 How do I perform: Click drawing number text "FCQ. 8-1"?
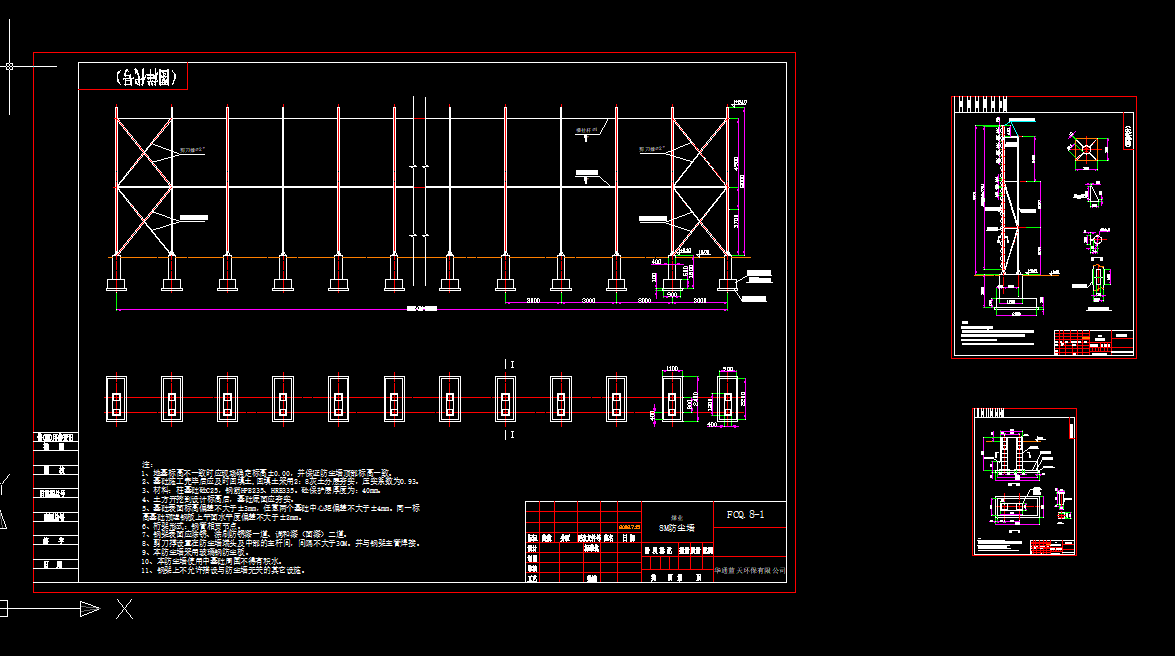point(745,514)
